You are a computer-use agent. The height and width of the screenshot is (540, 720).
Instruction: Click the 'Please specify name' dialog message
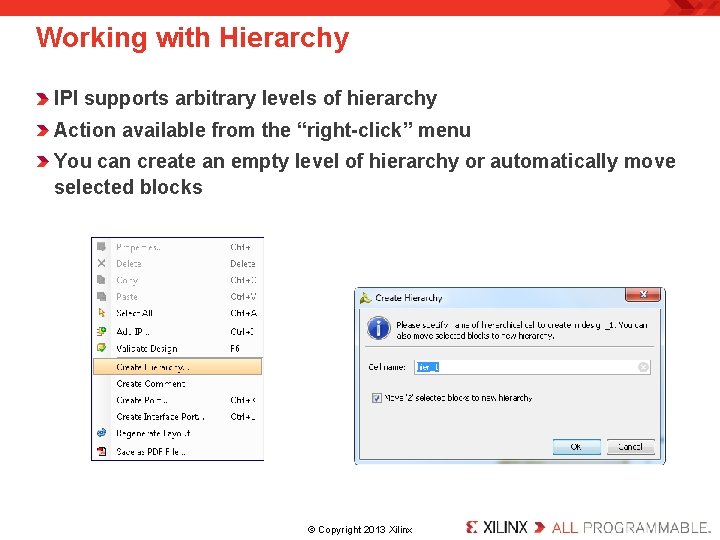[x=522, y=330]
